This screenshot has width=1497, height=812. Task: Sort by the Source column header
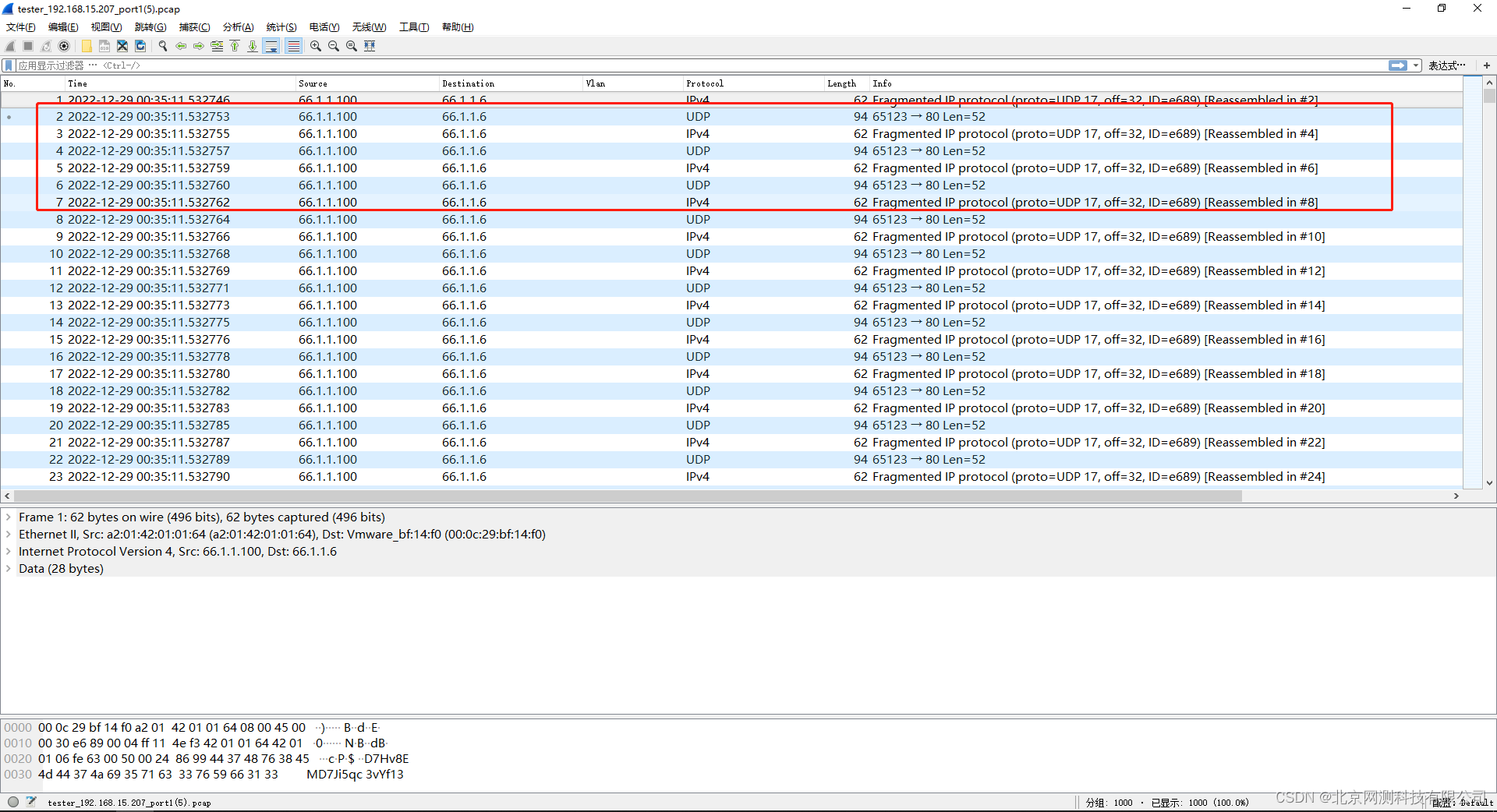(x=367, y=83)
